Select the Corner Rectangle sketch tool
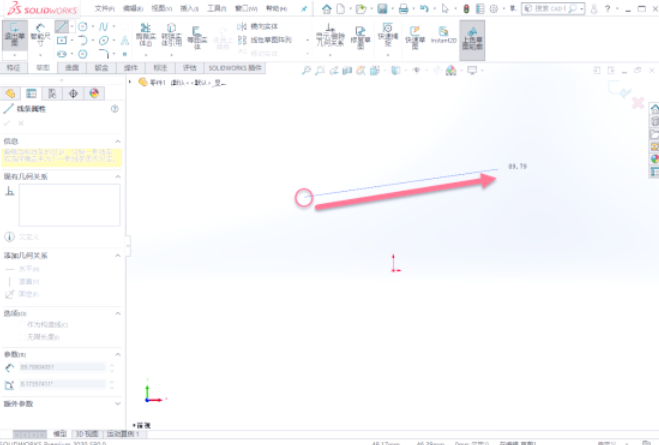This screenshot has height=445, width=659. tap(62, 40)
